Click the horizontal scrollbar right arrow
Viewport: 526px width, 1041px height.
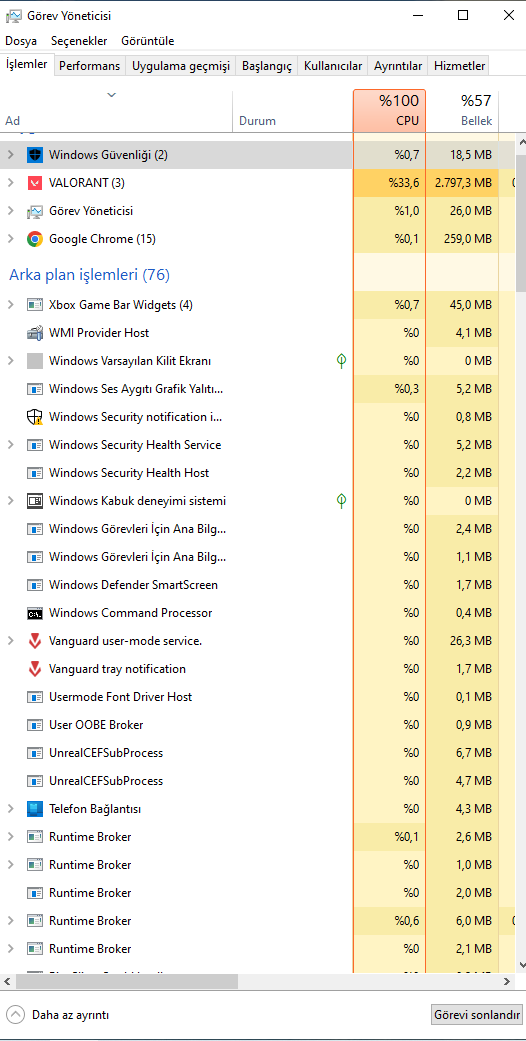pyautogui.click(x=507, y=981)
